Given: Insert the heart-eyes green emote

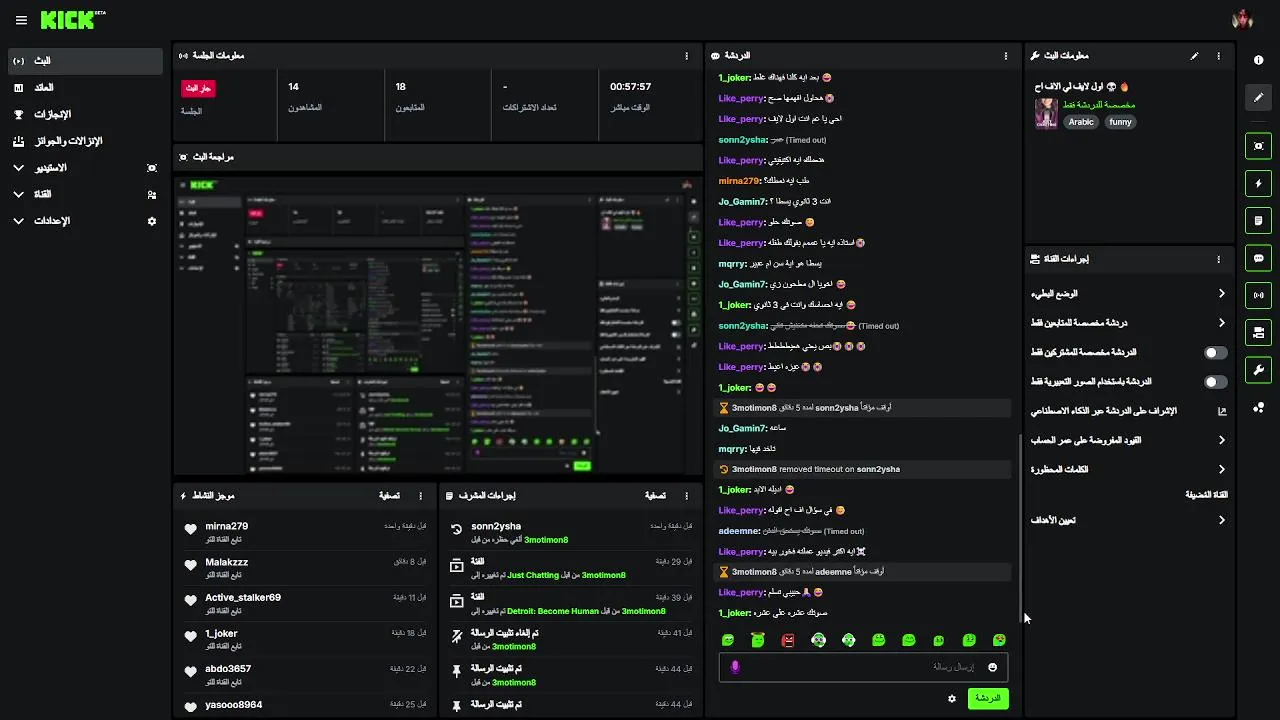Looking at the screenshot, I should [x=999, y=640].
